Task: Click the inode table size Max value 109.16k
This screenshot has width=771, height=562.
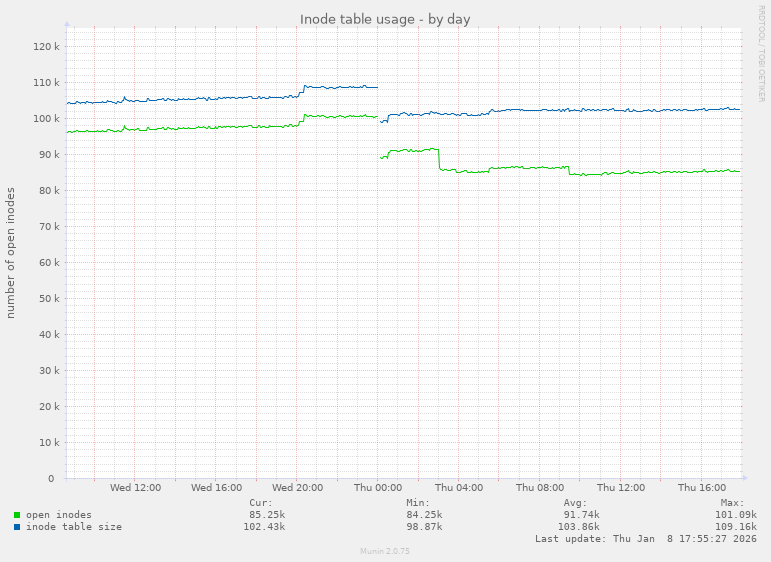Action: point(736,527)
